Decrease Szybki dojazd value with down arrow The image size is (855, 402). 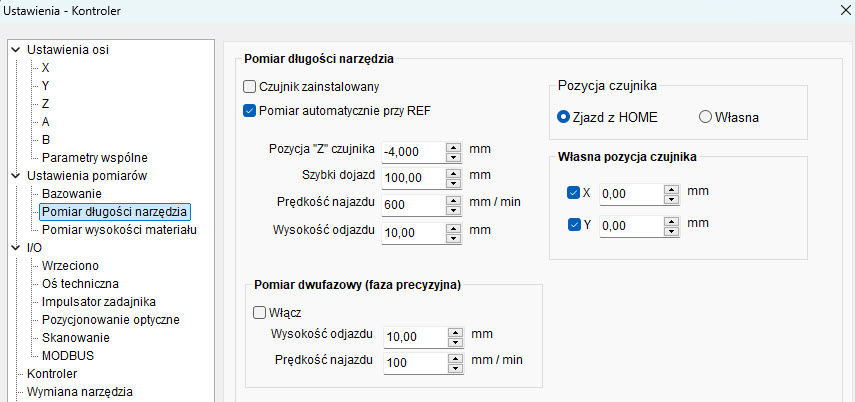[454, 183]
